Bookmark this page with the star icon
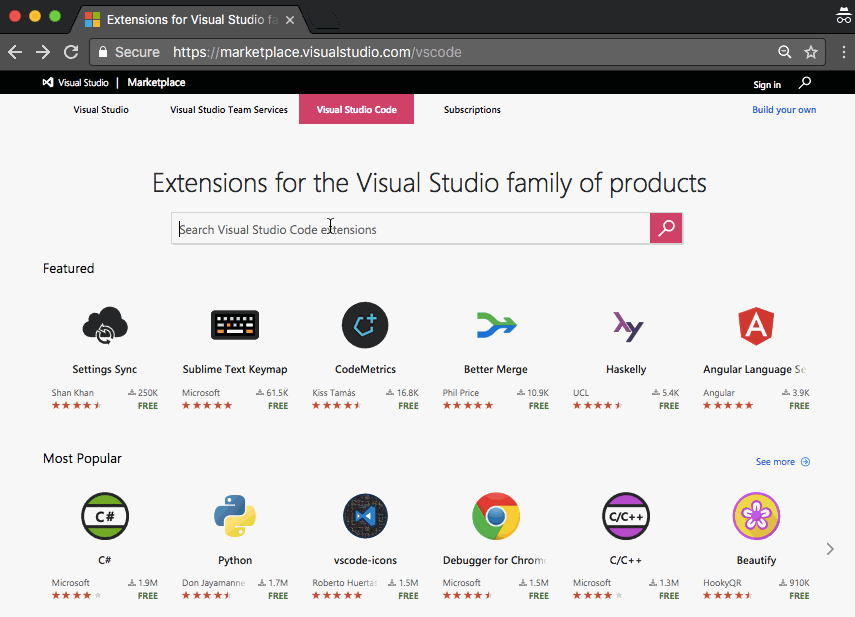The image size is (855, 617). pyautogui.click(x=811, y=52)
